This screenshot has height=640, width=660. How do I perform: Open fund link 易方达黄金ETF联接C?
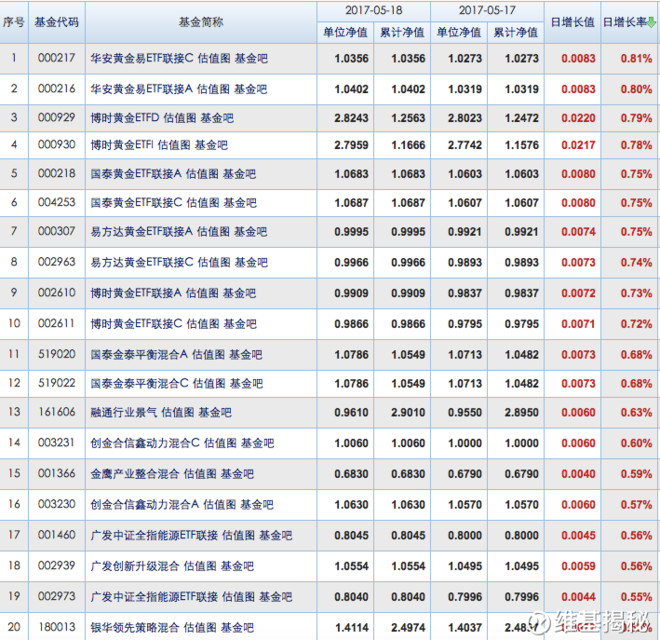pyautogui.click(x=142, y=262)
